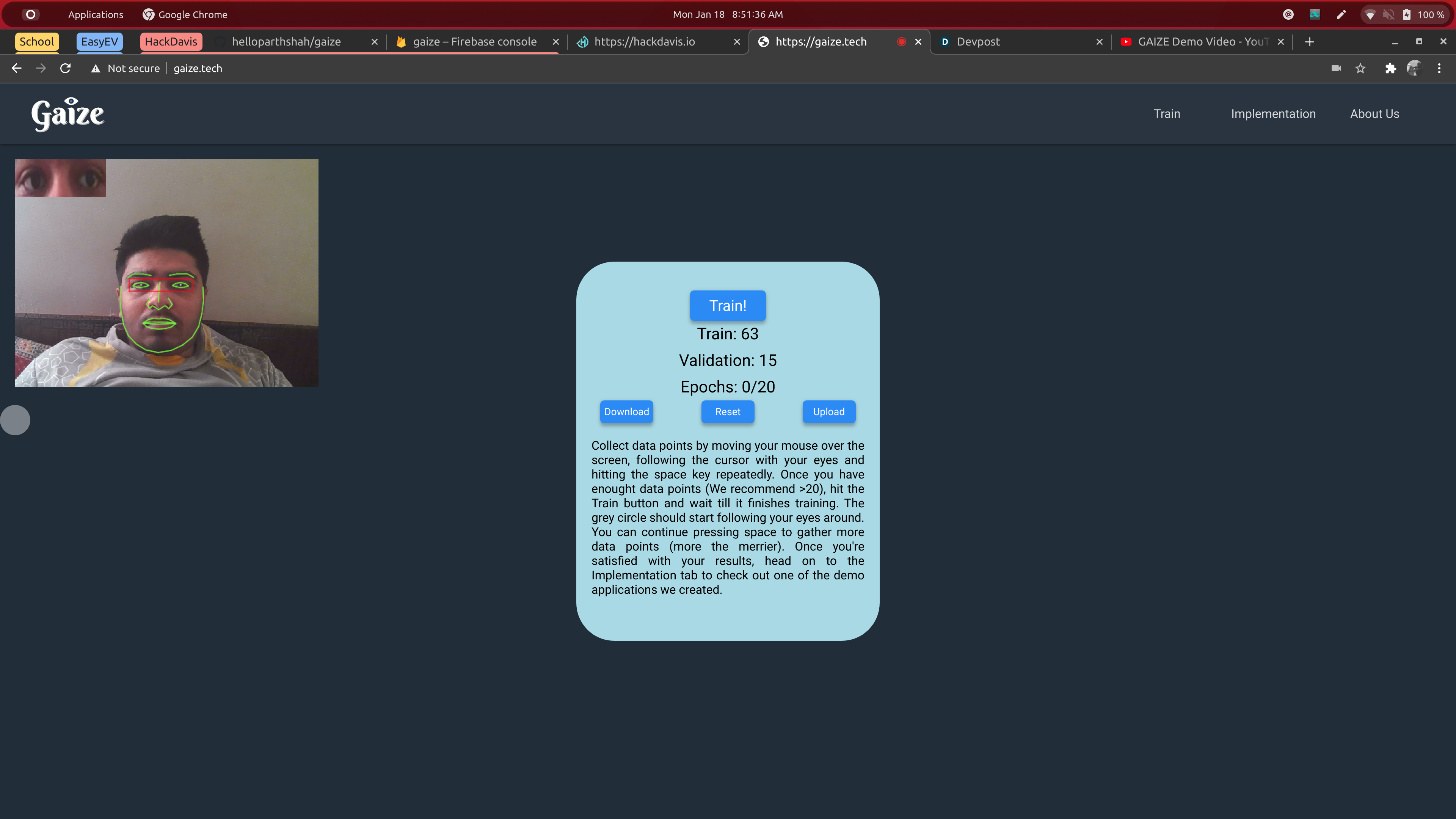Click the Download button
Screen dimensions: 1456x819
[626, 412]
